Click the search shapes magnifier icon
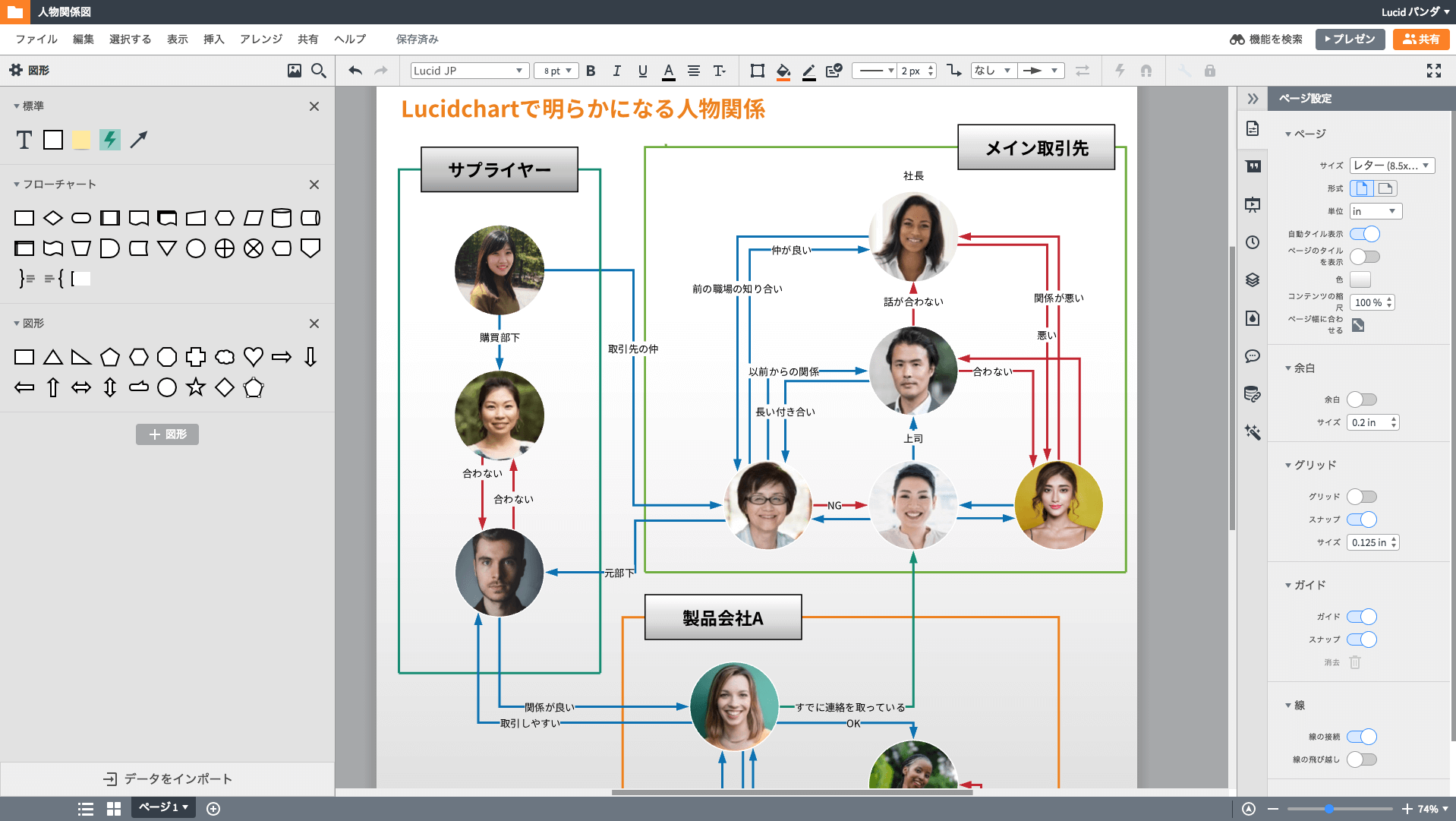Viewport: 1456px width, 821px height. click(319, 71)
